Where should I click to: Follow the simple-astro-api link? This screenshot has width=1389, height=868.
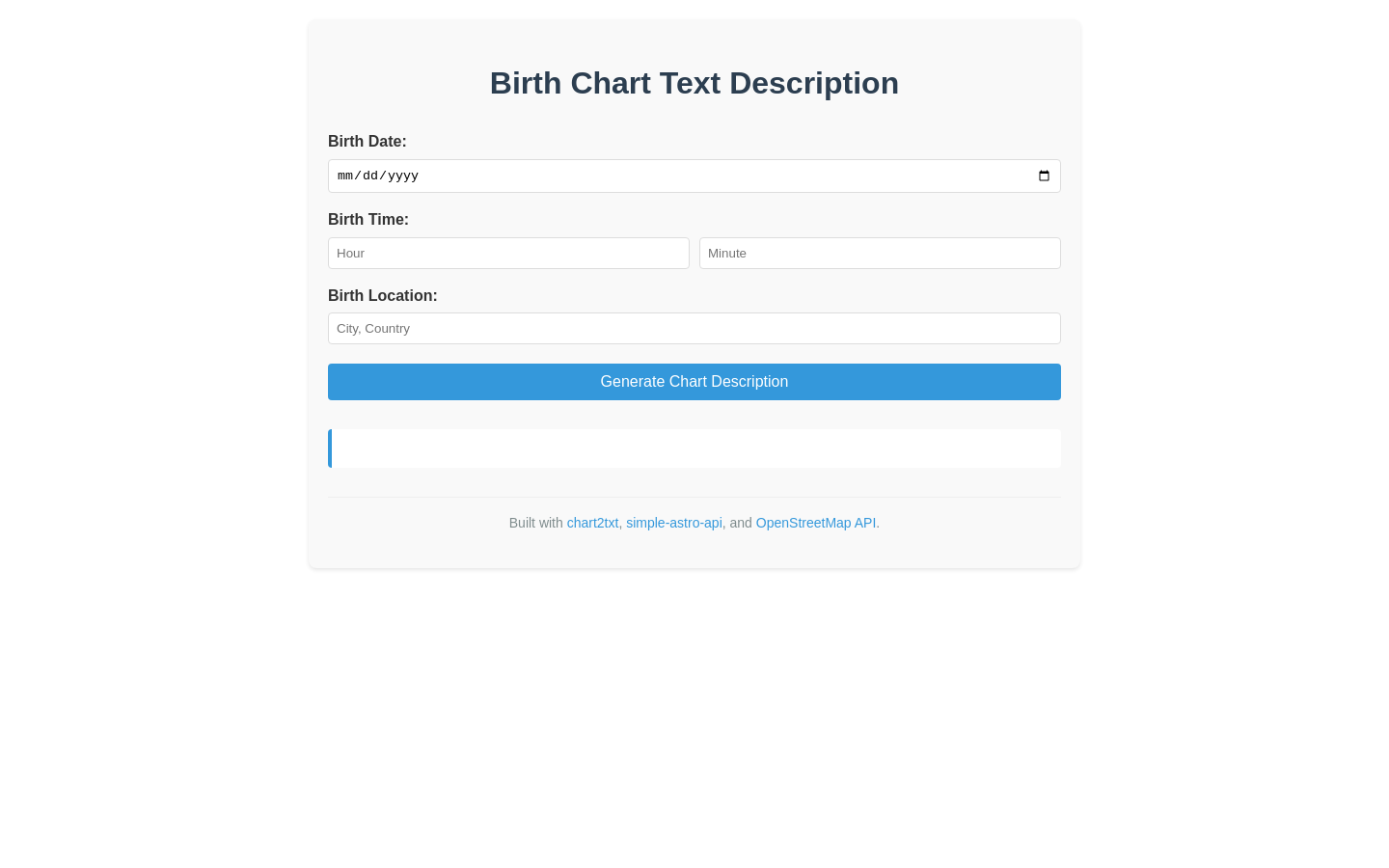pyautogui.click(x=673, y=523)
